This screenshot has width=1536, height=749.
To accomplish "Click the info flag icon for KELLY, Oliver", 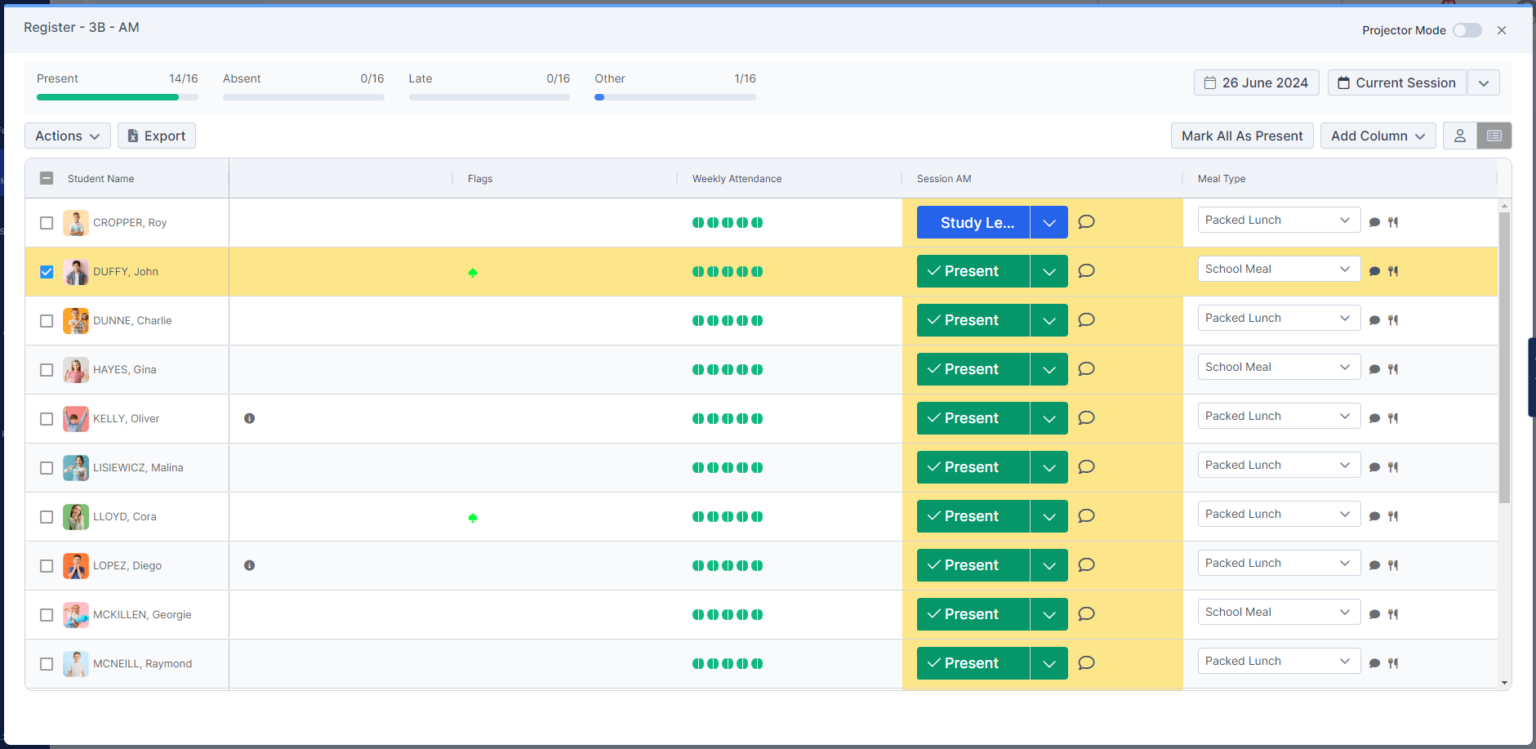I will tap(249, 418).
